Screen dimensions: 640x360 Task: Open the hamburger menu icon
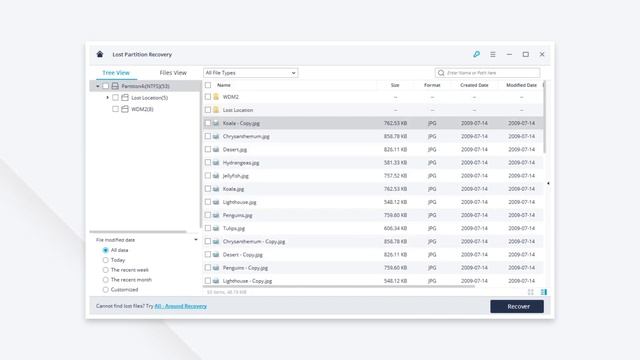tap(493, 54)
